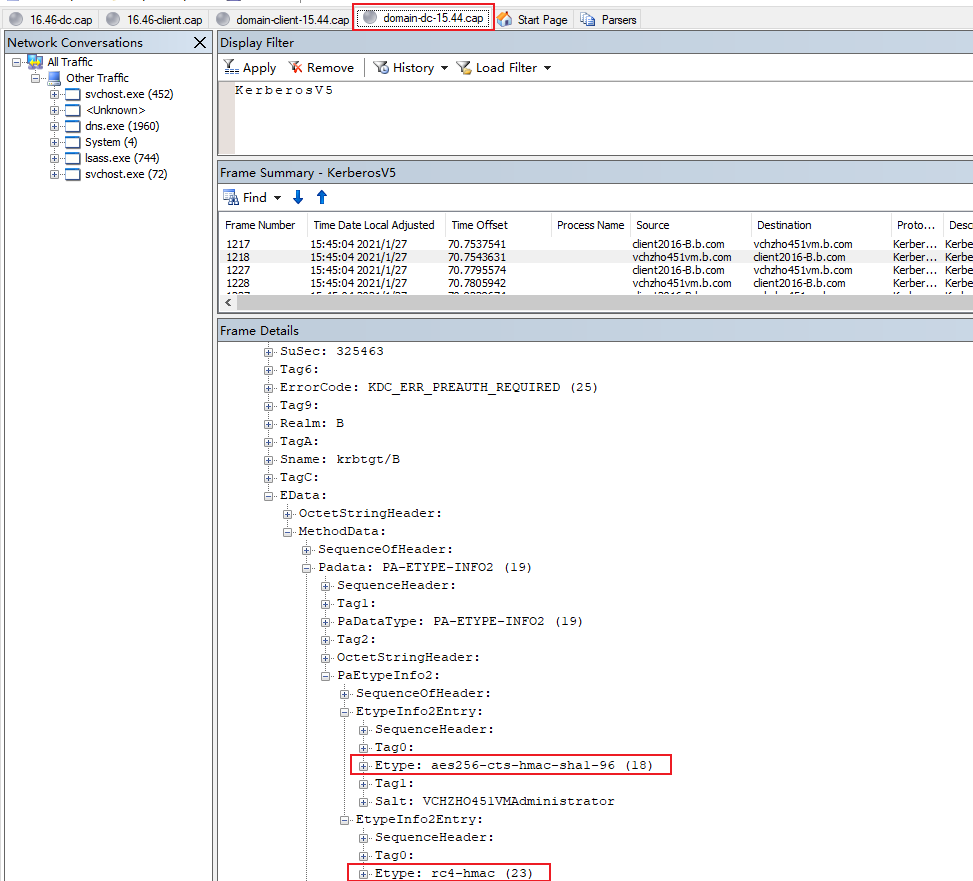Switch to the 16.46-client.cap tab

point(155,20)
